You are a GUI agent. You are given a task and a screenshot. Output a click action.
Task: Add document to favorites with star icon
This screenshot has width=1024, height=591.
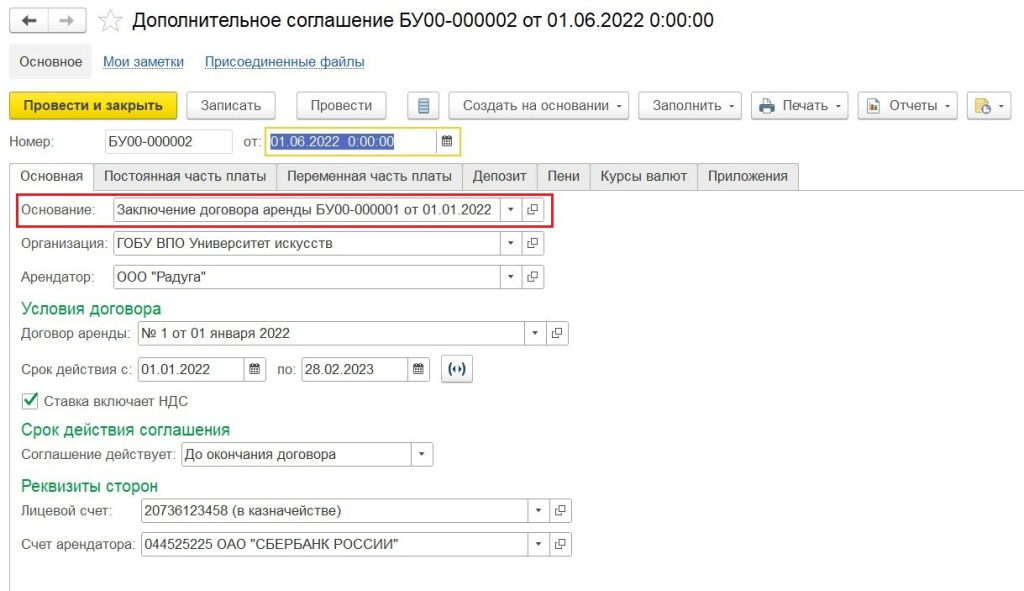click(110, 21)
